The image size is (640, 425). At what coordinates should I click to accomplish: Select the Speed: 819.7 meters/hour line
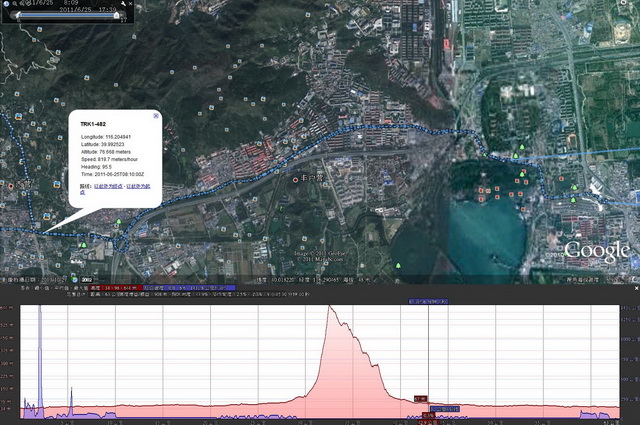(x=109, y=159)
